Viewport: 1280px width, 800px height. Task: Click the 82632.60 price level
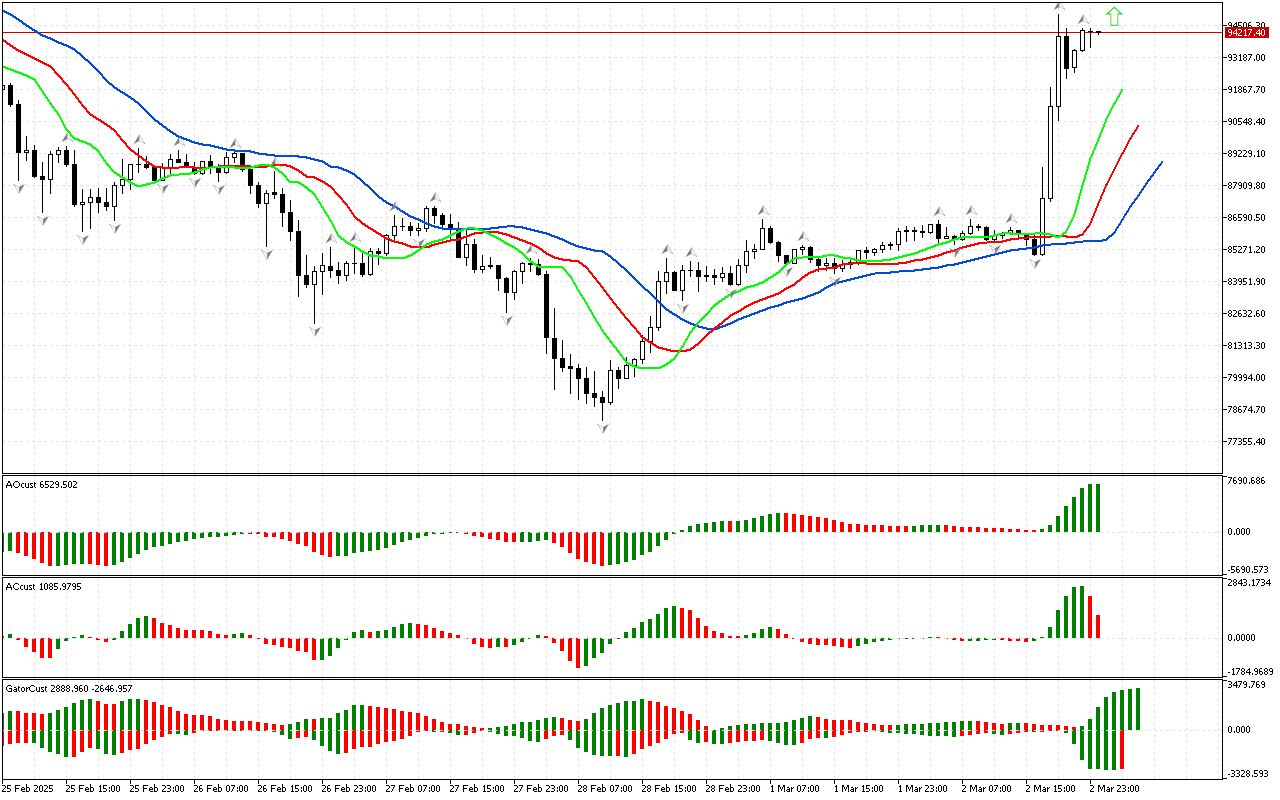[1246, 314]
